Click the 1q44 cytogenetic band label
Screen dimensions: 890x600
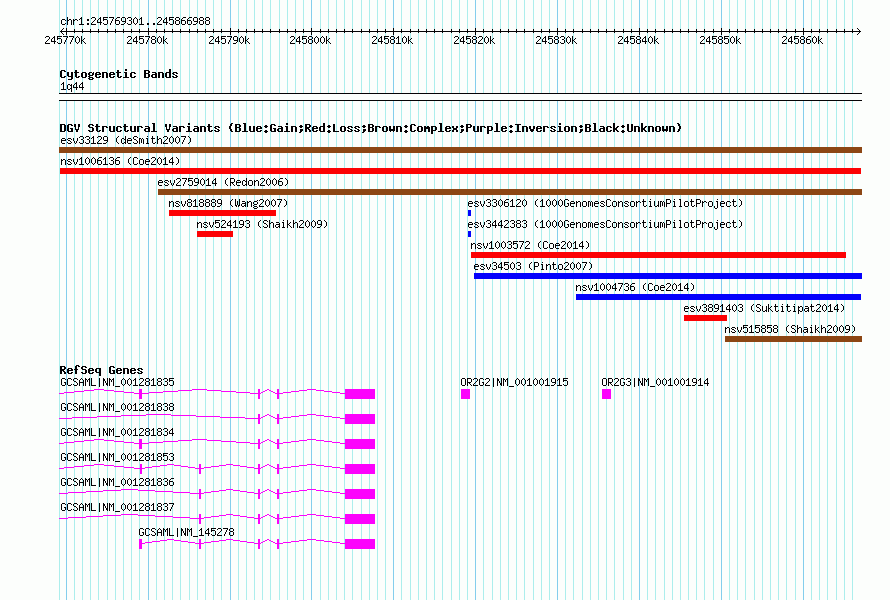click(72, 86)
